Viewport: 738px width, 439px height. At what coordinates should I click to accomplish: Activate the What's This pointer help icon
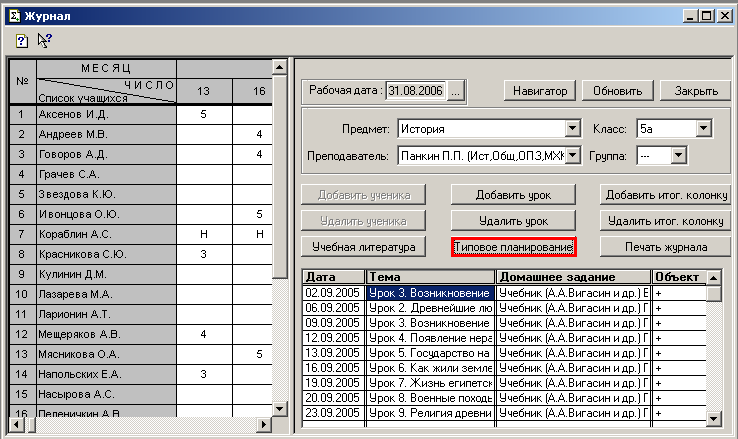[x=44, y=40]
